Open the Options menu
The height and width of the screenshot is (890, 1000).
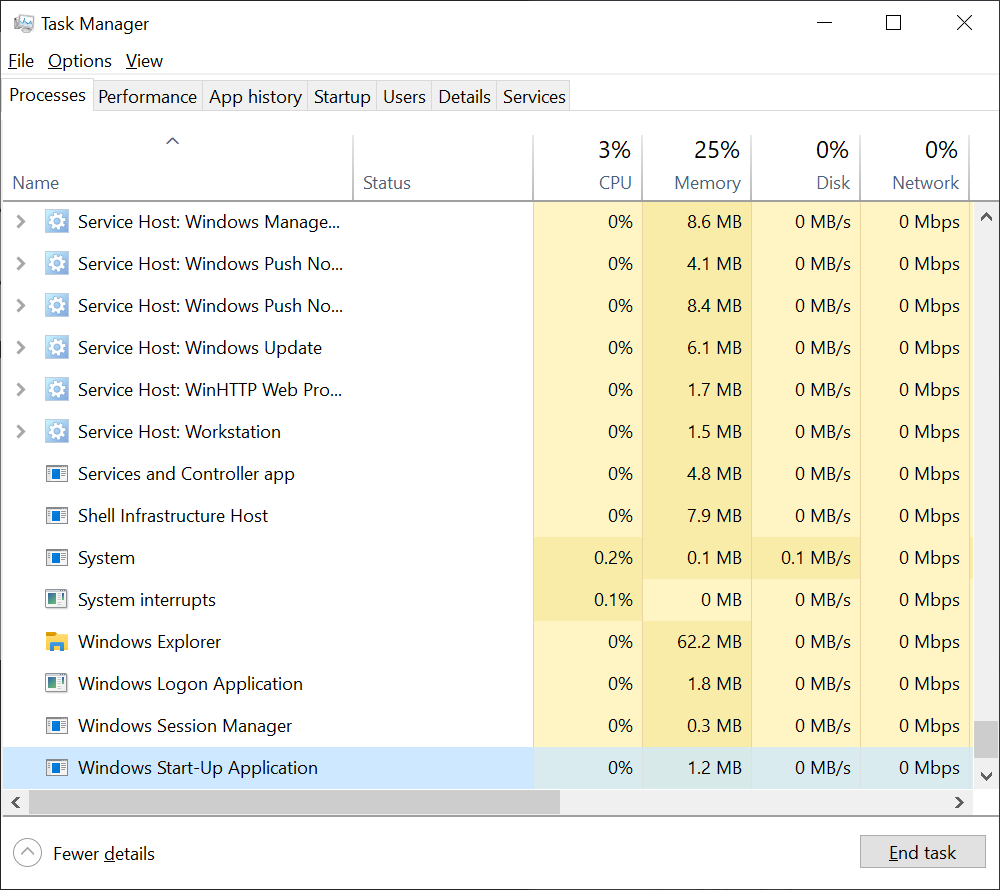(x=80, y=61)
